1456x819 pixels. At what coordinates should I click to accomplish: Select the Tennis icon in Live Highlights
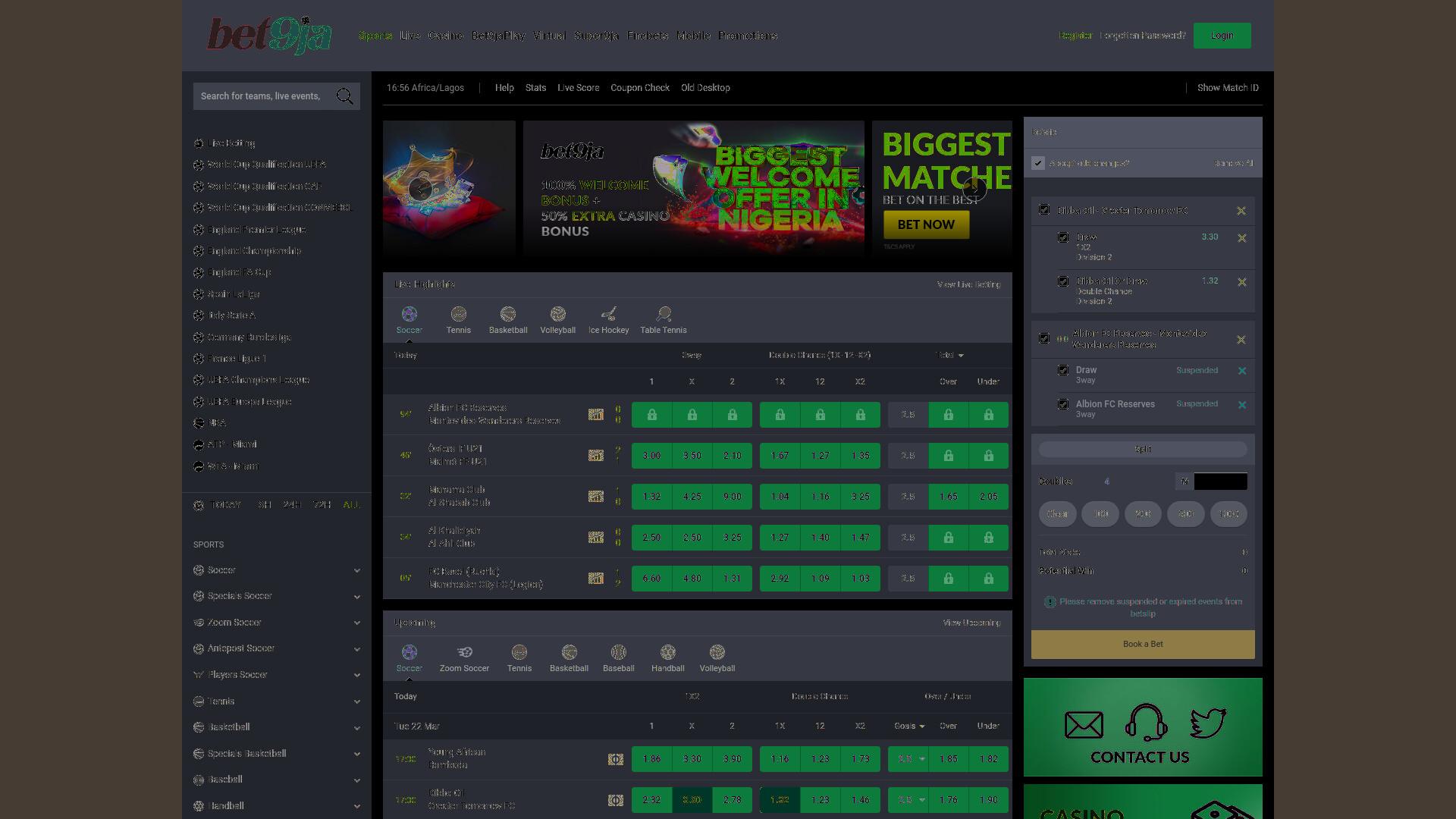[458, 314]
